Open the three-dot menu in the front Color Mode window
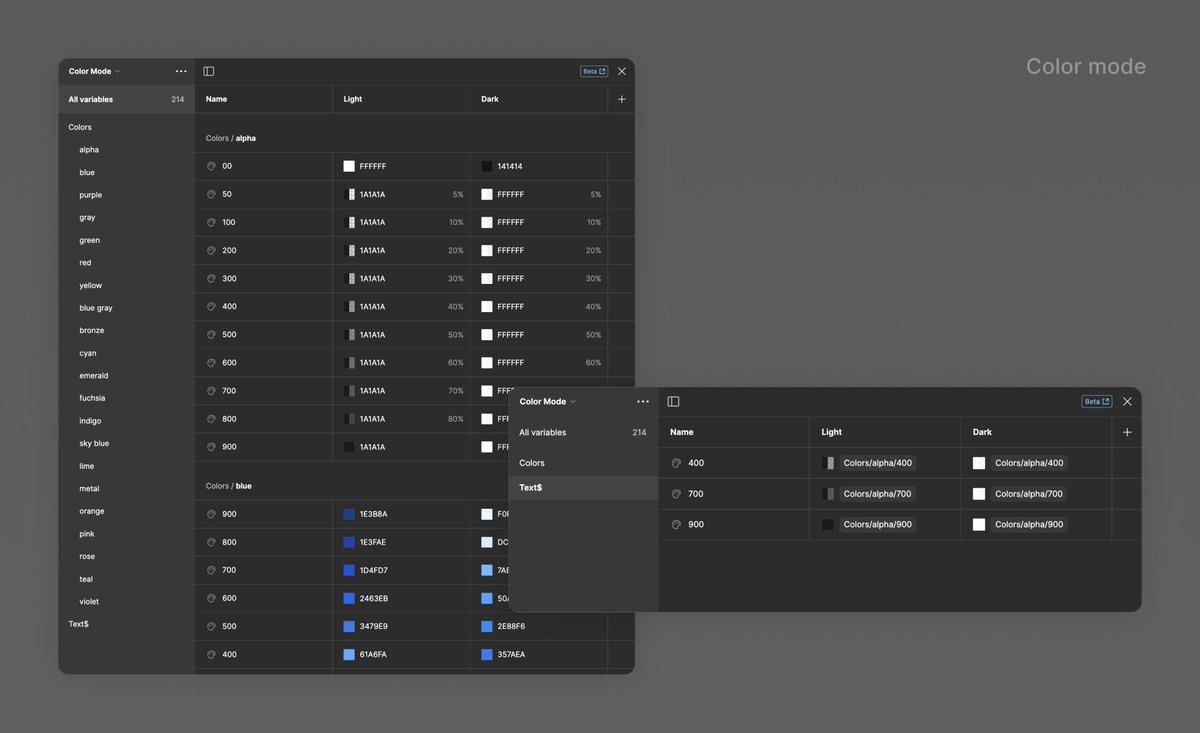 point(643,401)
